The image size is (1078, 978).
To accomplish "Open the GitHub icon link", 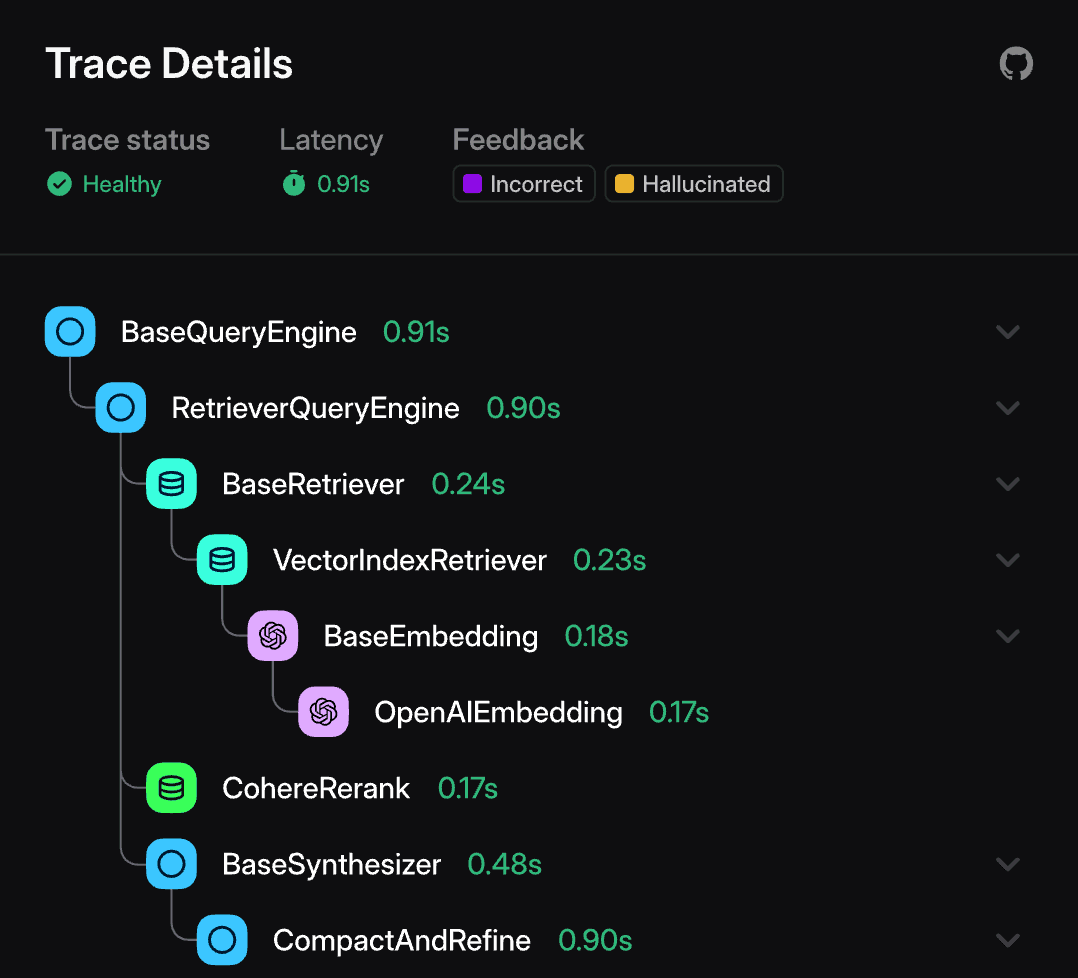I will tap(1016, 65).
